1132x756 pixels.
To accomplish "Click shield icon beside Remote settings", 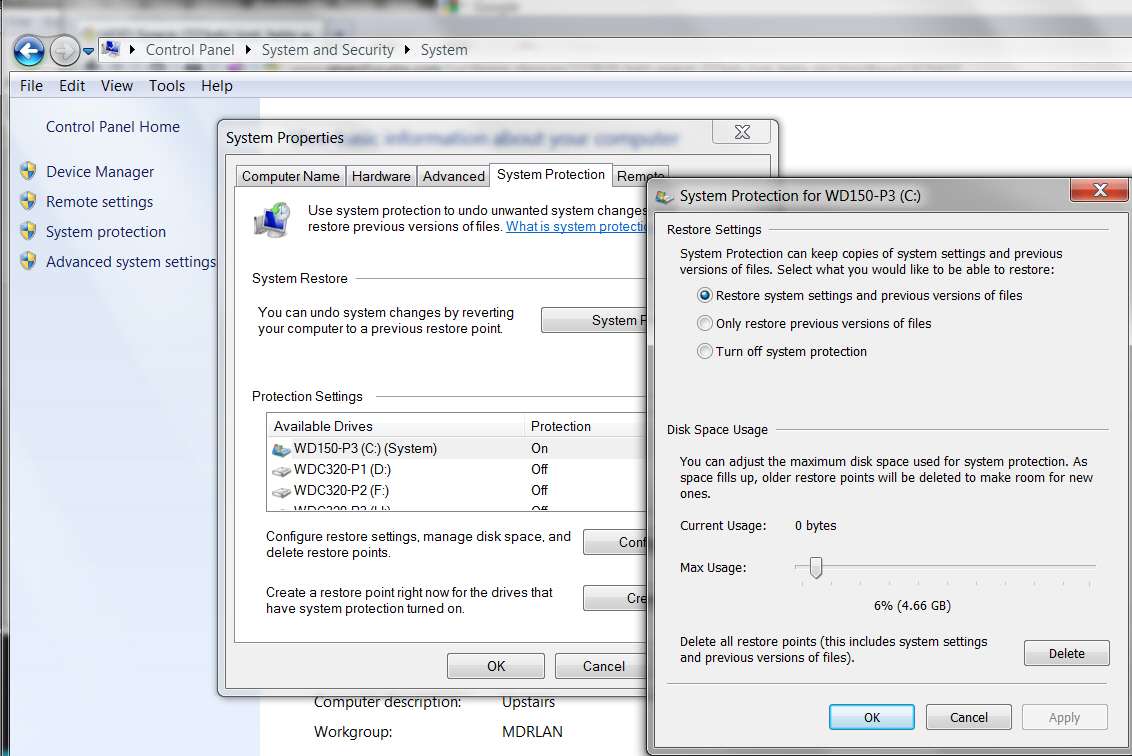I will point(28,201).
